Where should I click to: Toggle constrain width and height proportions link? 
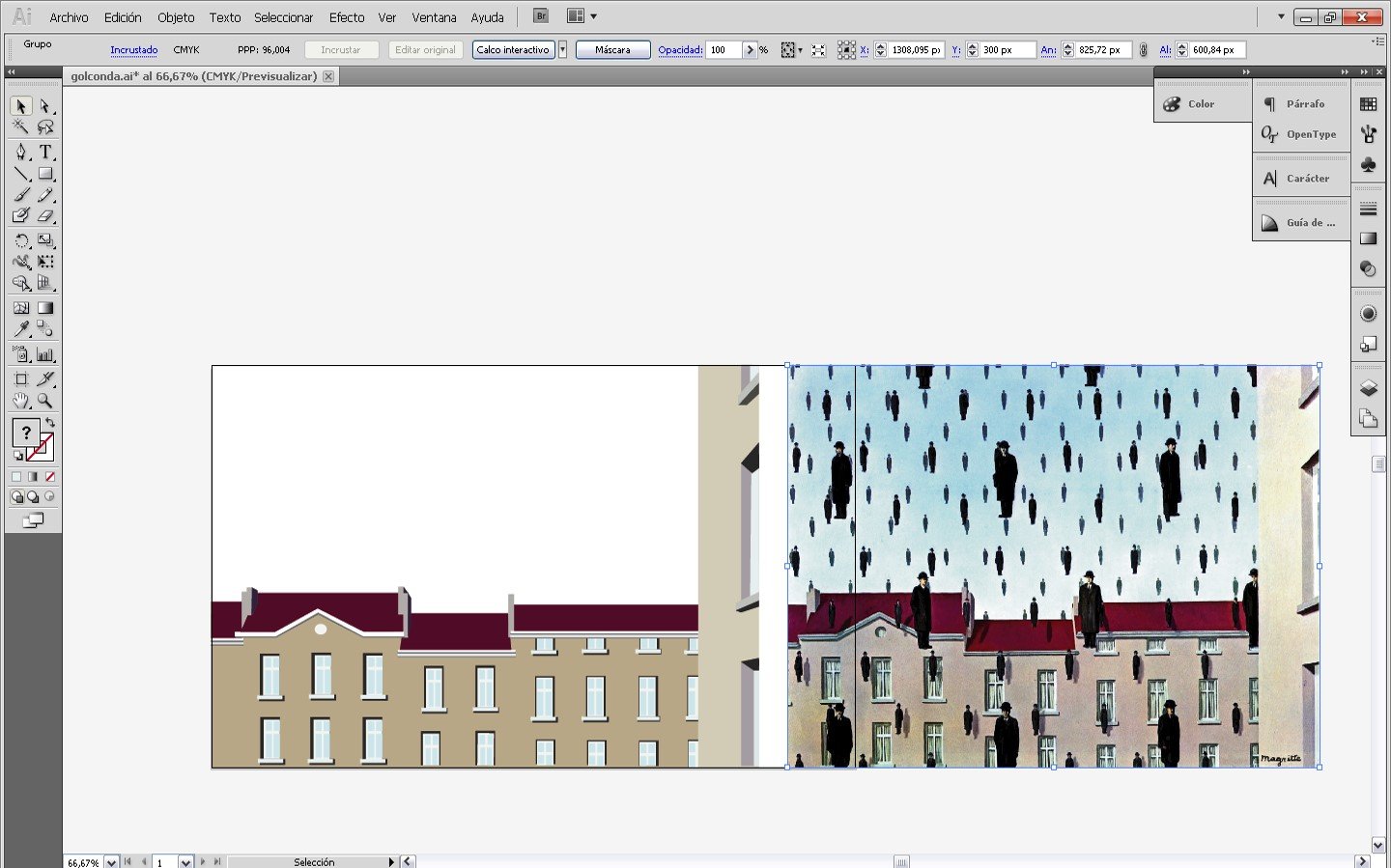1143,50
